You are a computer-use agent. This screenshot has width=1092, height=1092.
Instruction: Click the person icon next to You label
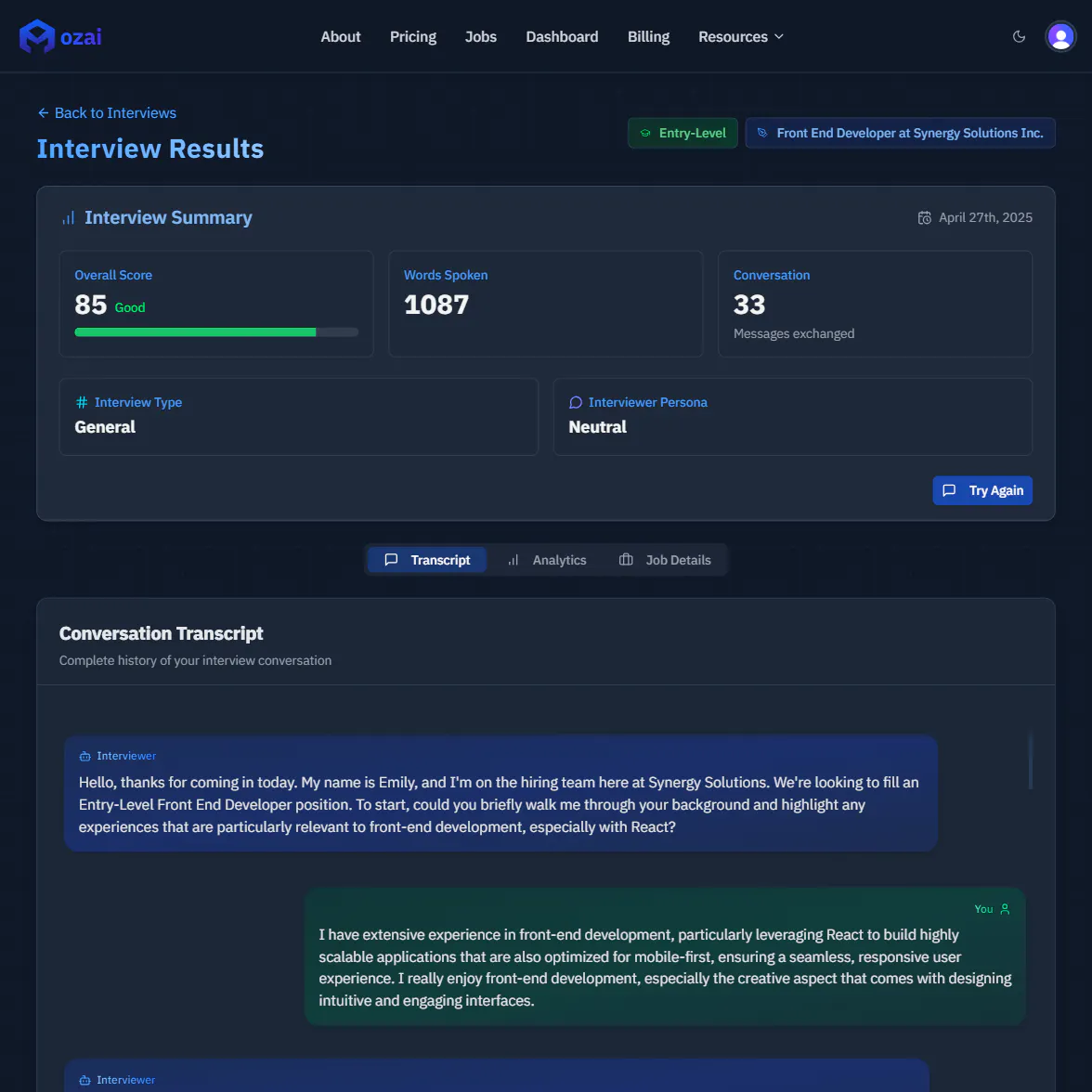(1005, 909)
